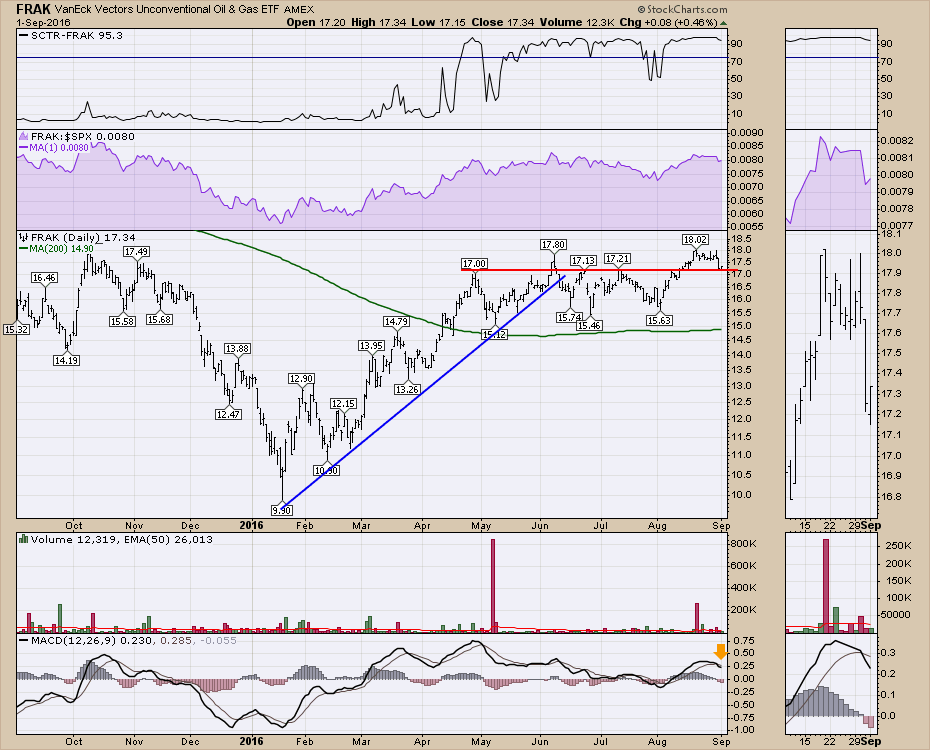Click the 14.79 price label
Image resolution: width=930 pixels, height=750 pixels.
pyautogui.click(x=396, y=321)
